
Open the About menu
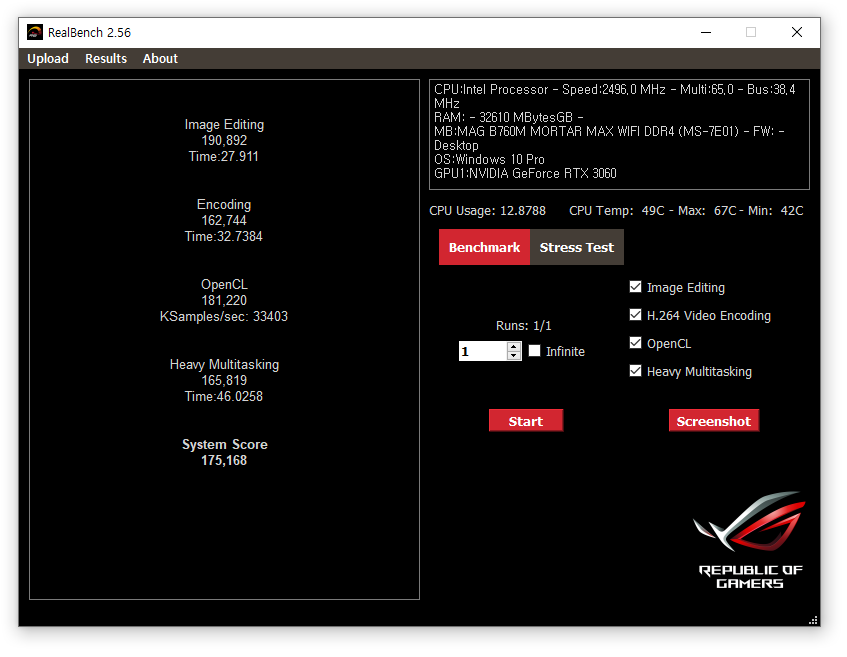pos(160,58)
